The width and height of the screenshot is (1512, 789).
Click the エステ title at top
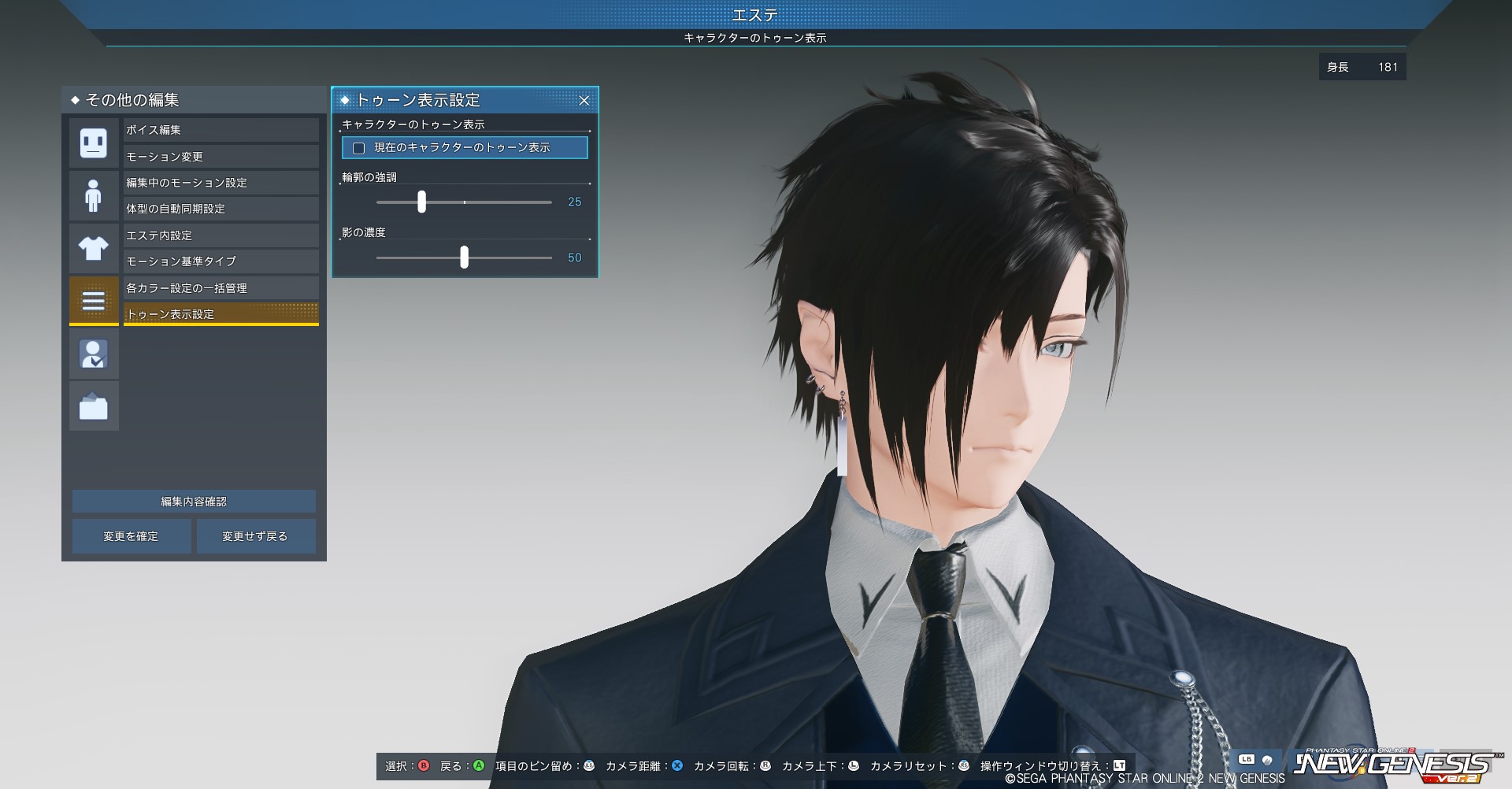(755, 15)
